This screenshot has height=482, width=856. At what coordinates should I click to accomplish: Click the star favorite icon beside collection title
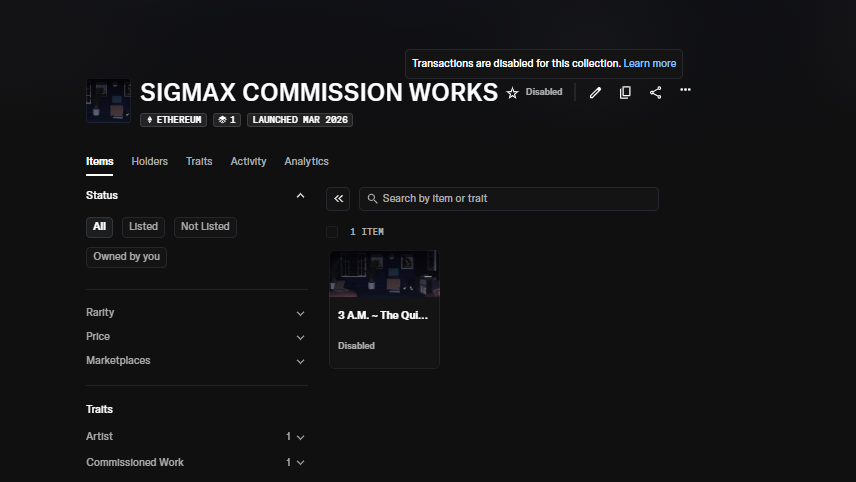(x=512, y=93)
